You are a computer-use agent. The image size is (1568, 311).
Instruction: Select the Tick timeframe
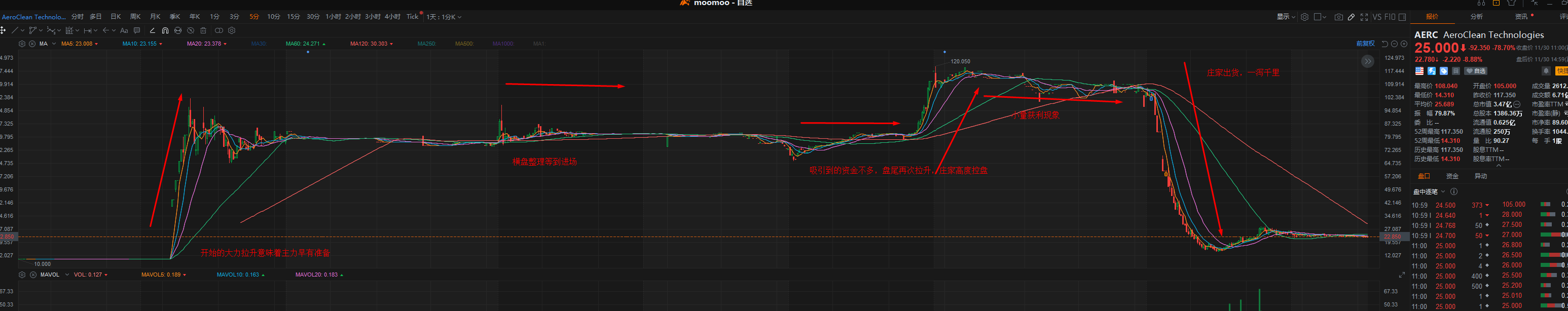(412, 17)
